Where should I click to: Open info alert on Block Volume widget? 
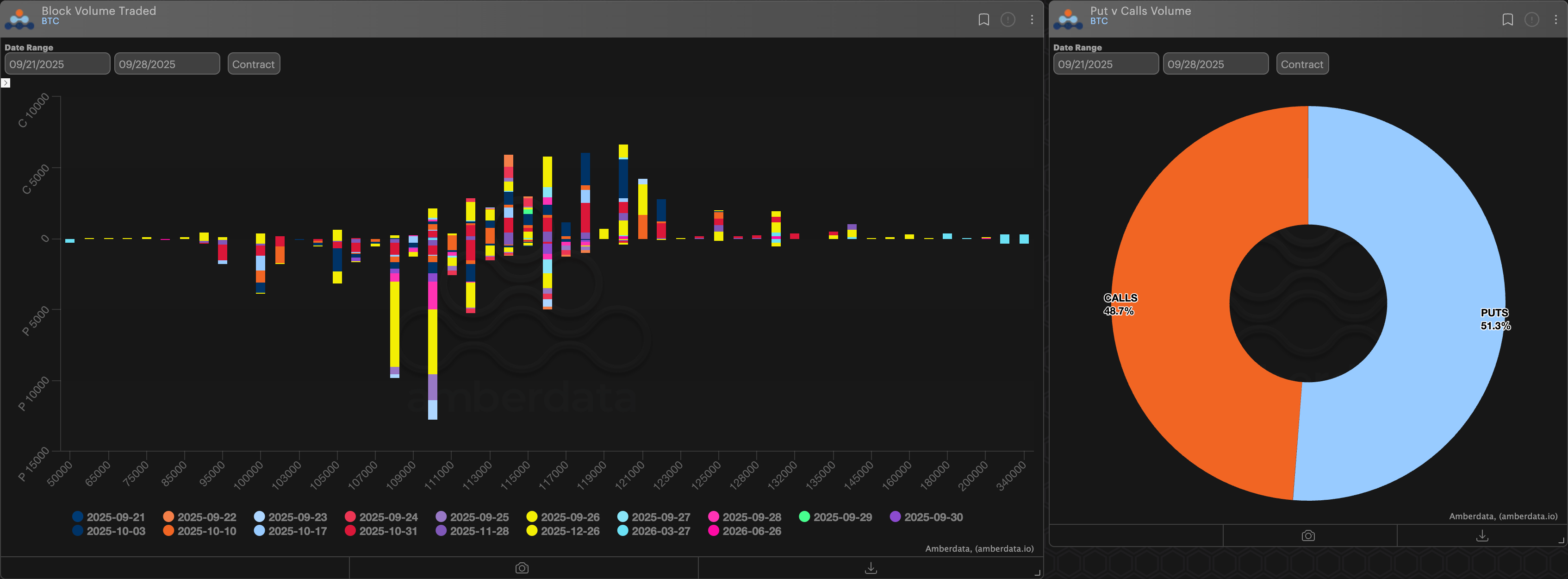click(1008, 19)
